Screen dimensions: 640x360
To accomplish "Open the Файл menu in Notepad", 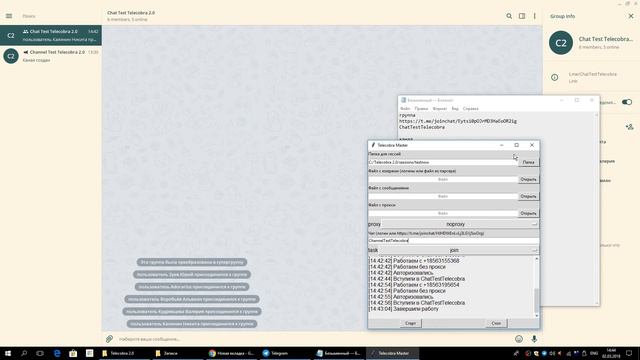I will click(x=405, y=109).
